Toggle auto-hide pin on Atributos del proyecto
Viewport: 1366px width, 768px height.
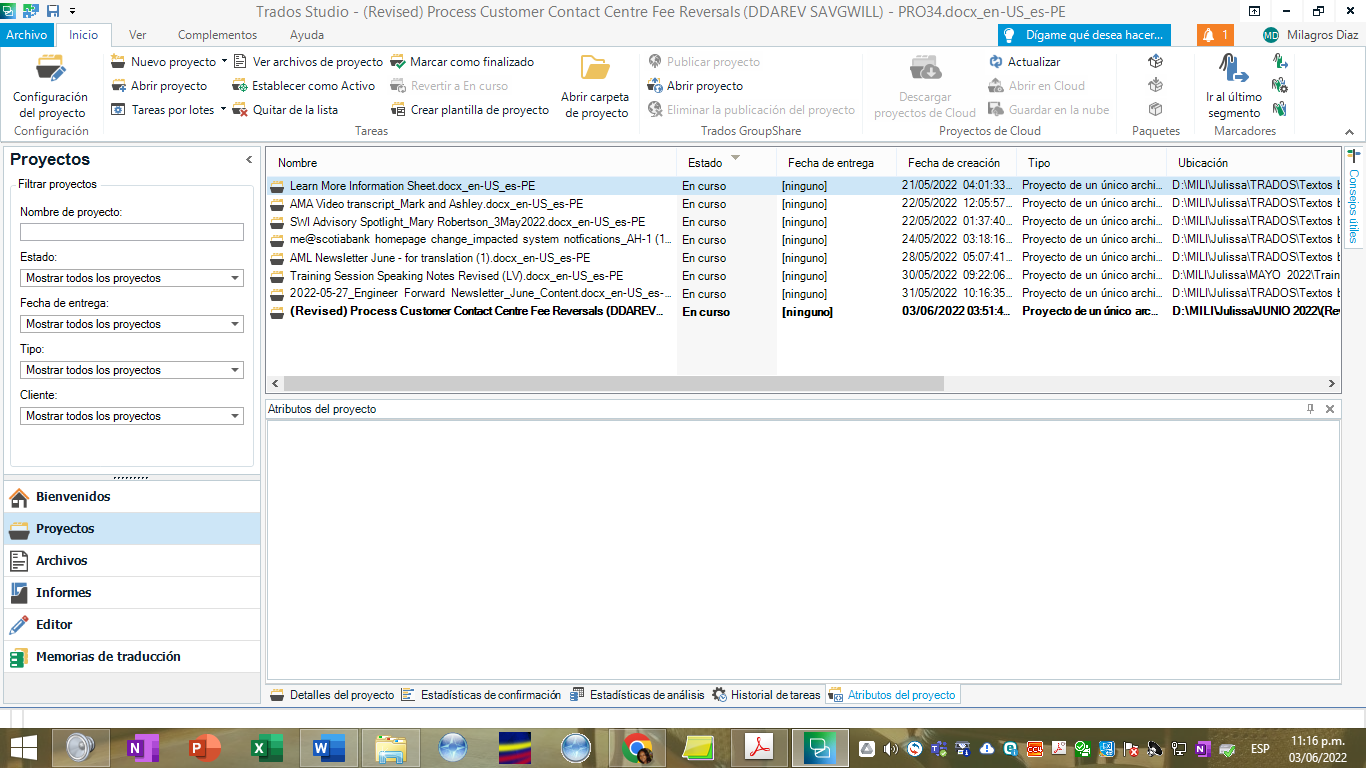[x=1311, y=409]
